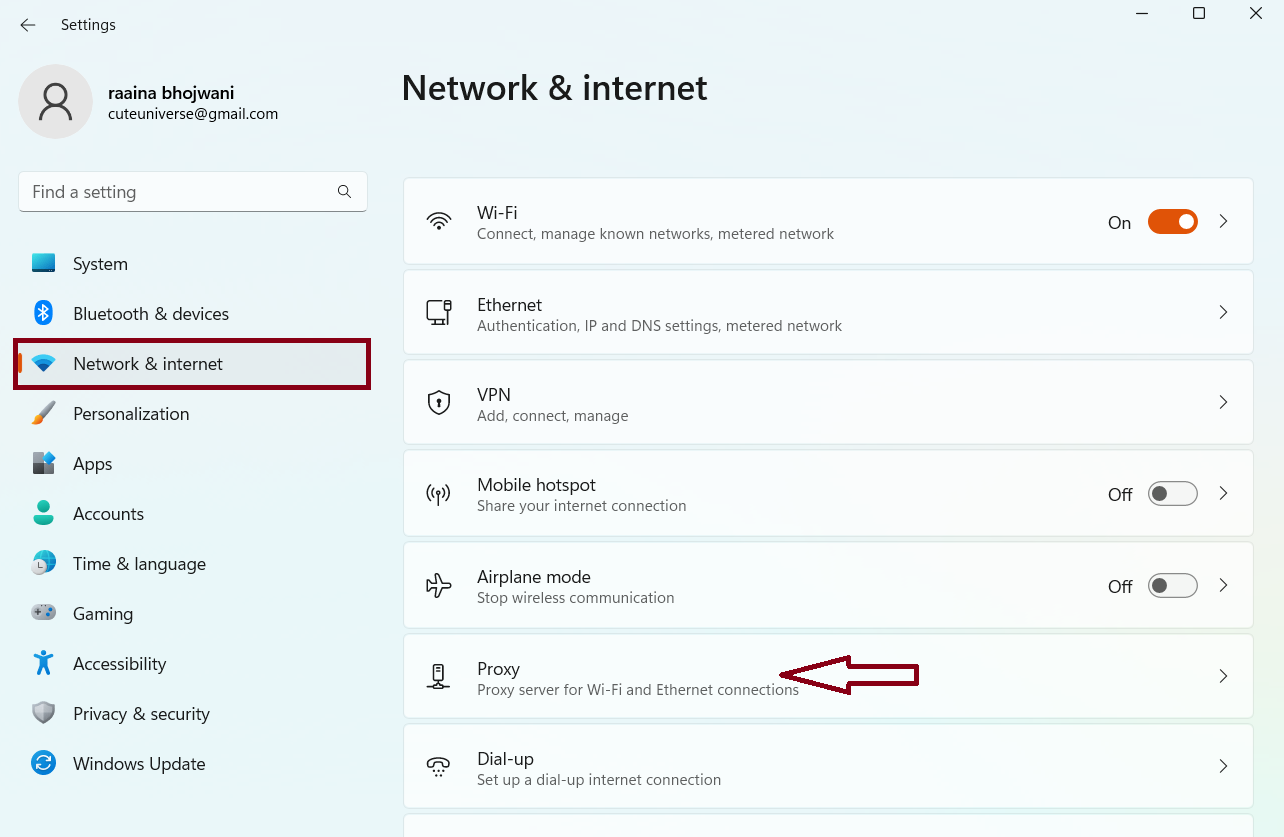
Task: Open the System settings category
Action: click(x=100, y=264)
